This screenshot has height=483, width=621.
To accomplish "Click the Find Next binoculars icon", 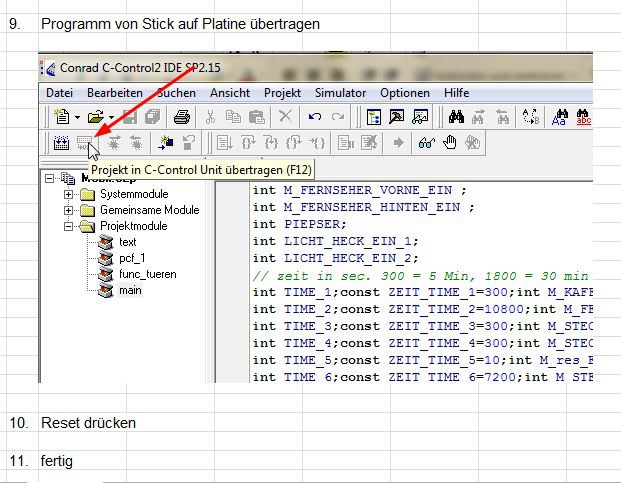I will click(479, 117).
